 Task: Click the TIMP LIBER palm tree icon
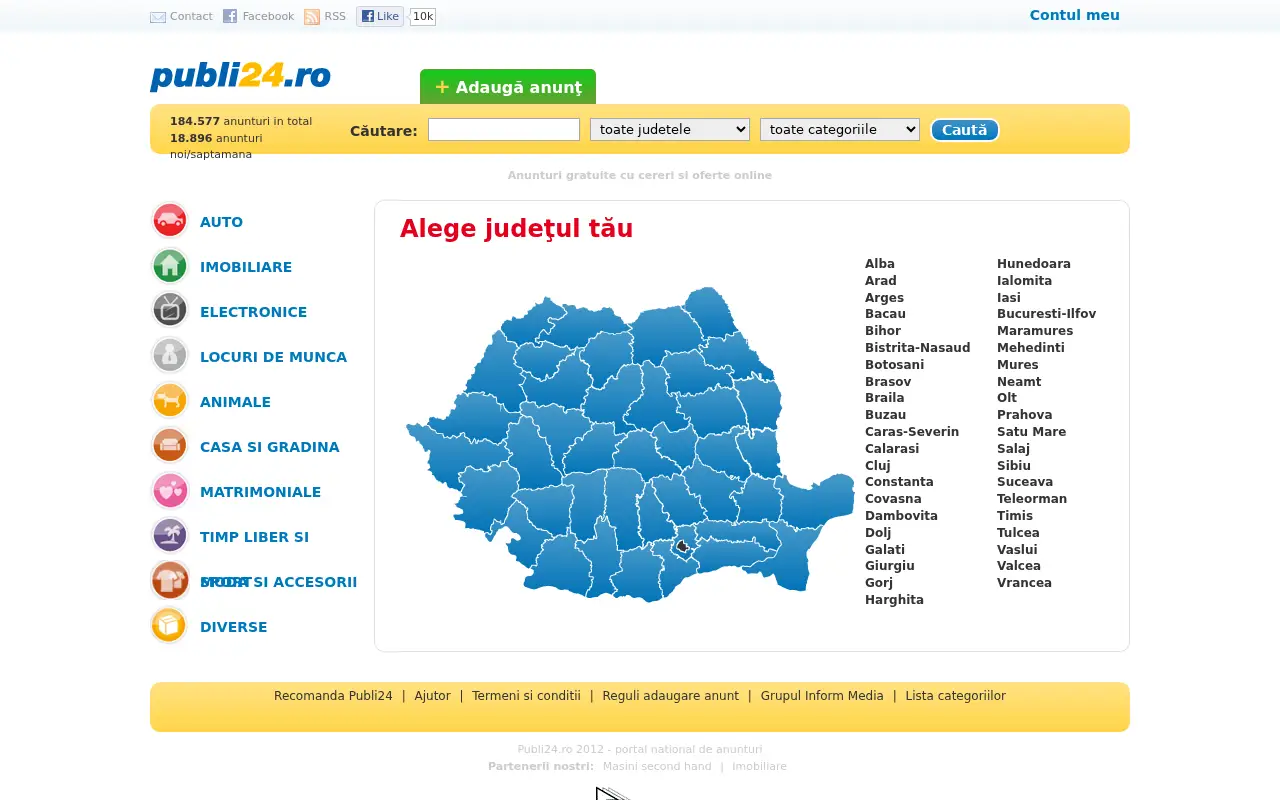tap(170, 535)
